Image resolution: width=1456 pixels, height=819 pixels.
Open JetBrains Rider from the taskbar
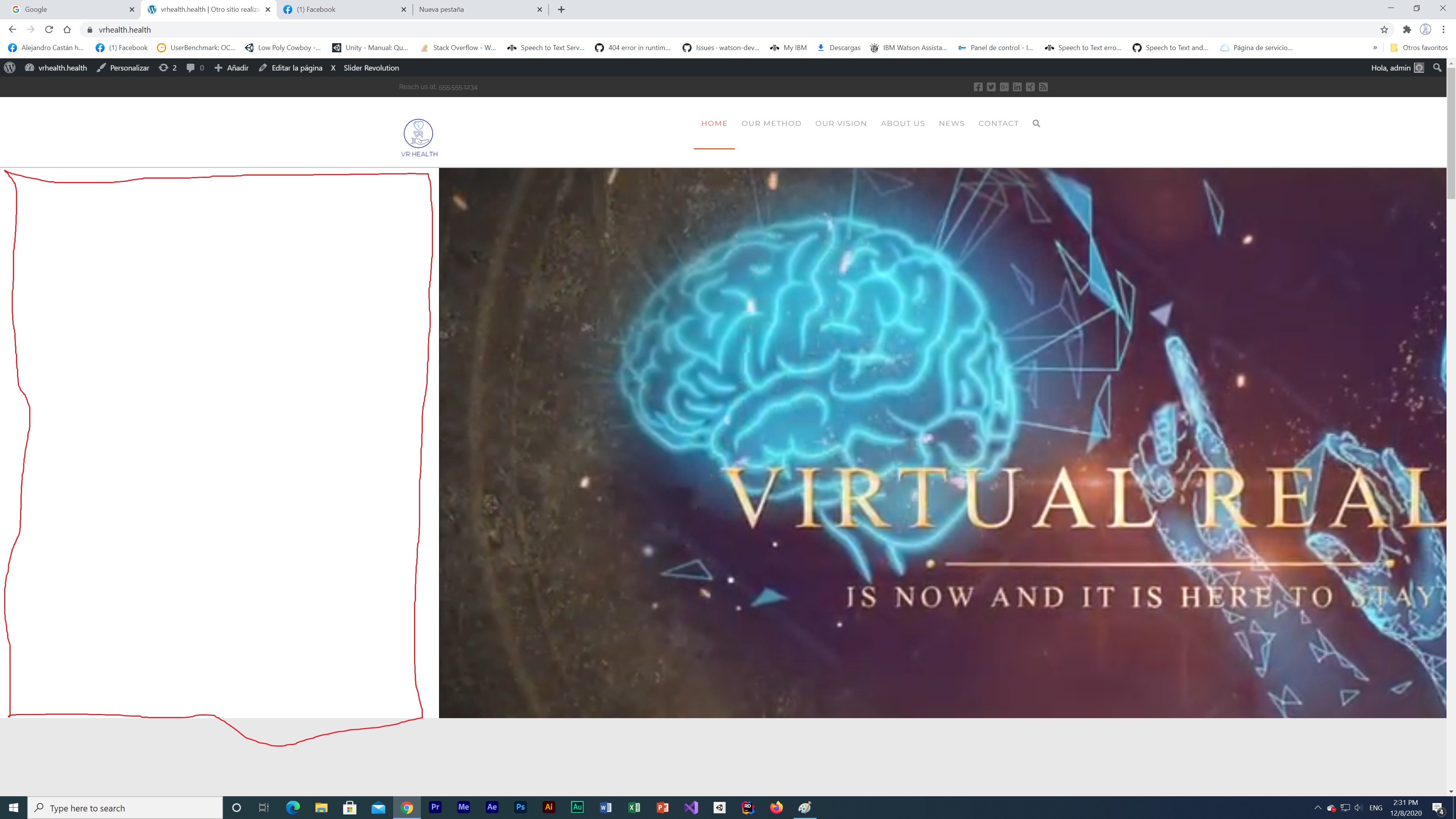point(748,807)
